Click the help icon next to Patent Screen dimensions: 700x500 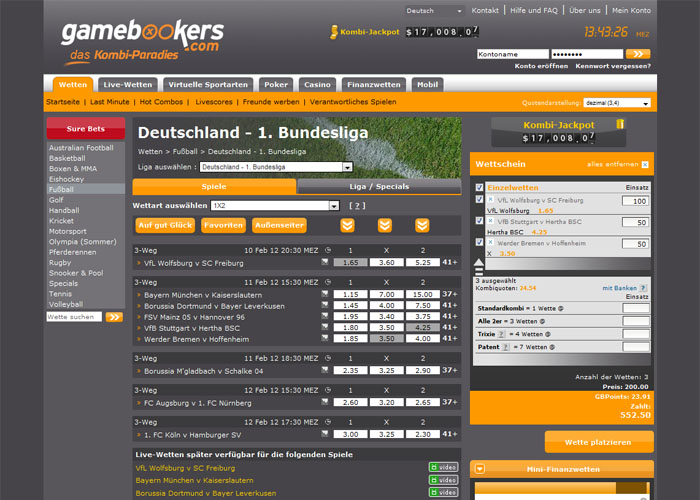[x=505, y=347]
